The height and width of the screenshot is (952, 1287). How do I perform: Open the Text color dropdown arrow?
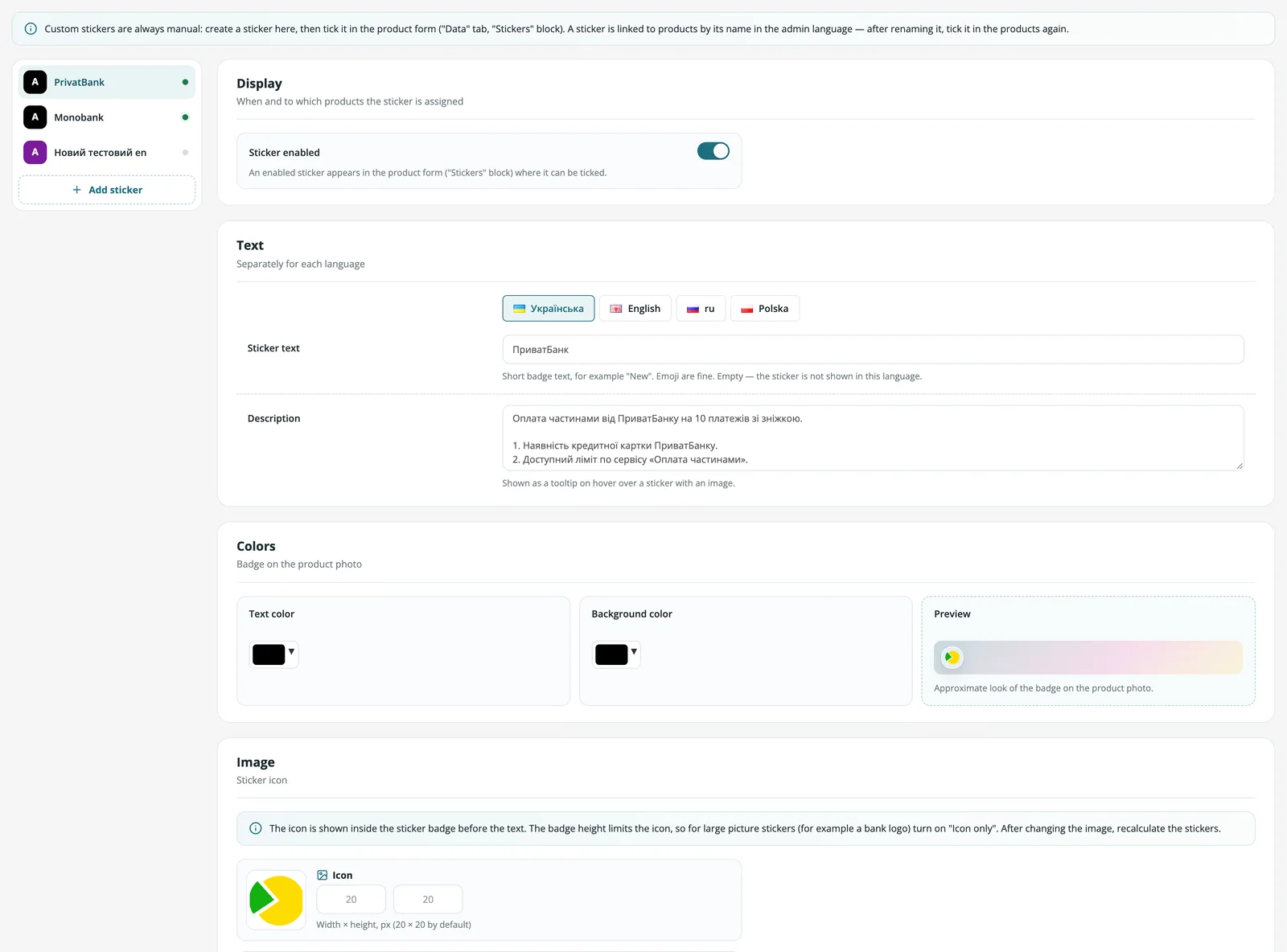(291, 652)
